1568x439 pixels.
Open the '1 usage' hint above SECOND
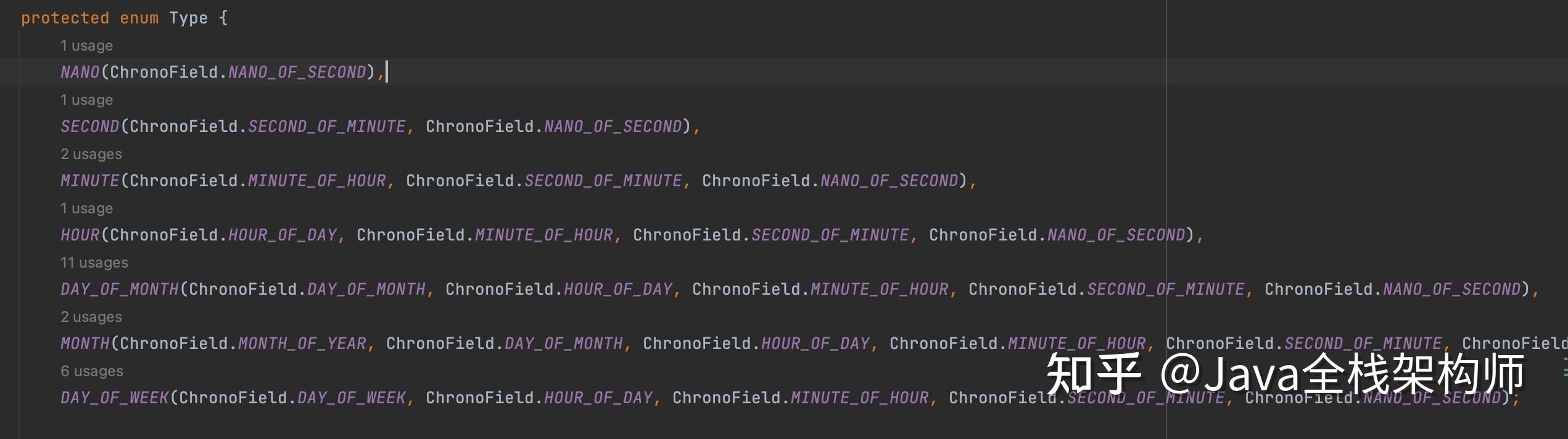click(x=86, y=100)
